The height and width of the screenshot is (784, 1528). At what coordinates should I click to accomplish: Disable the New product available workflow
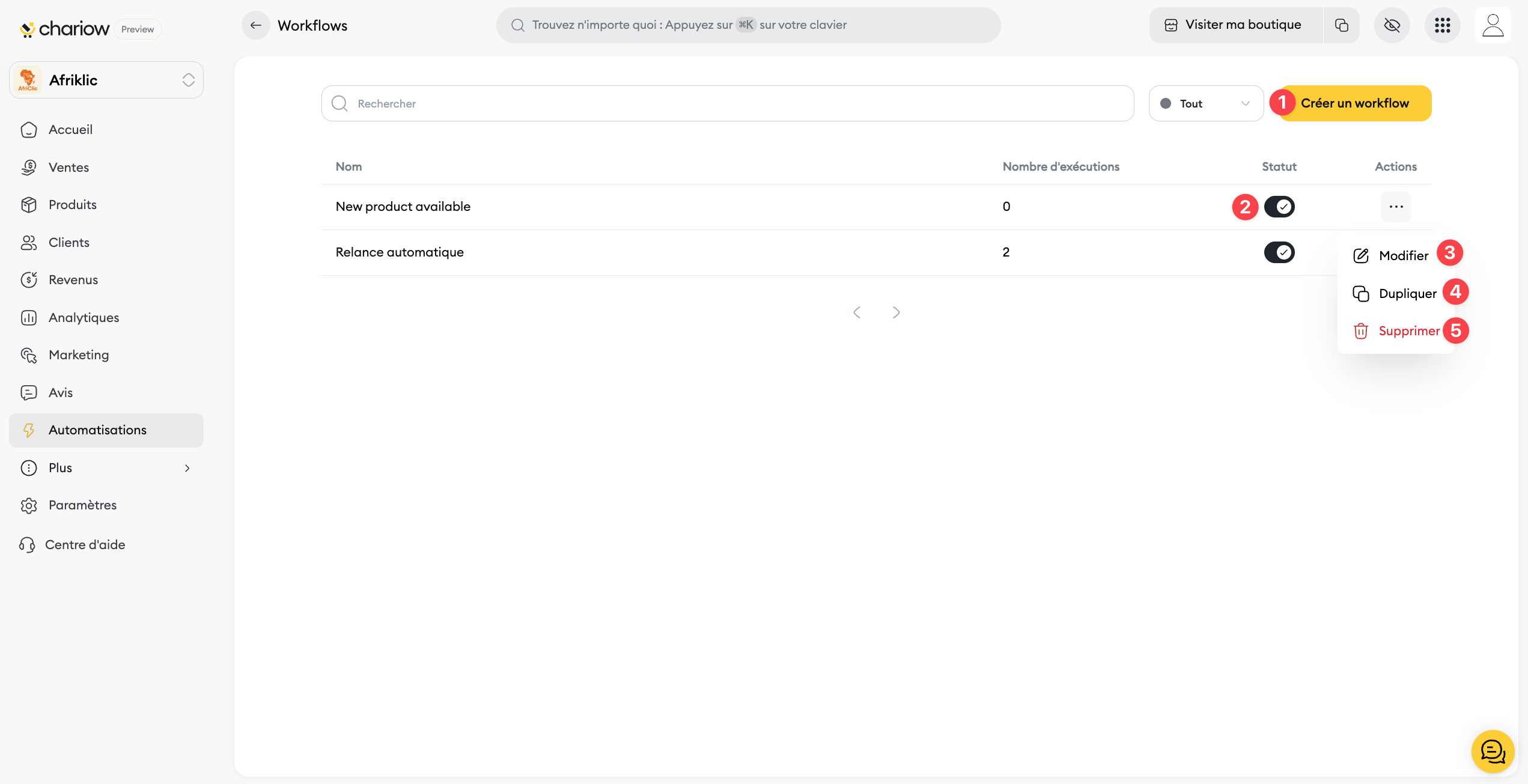point(1279,207)
